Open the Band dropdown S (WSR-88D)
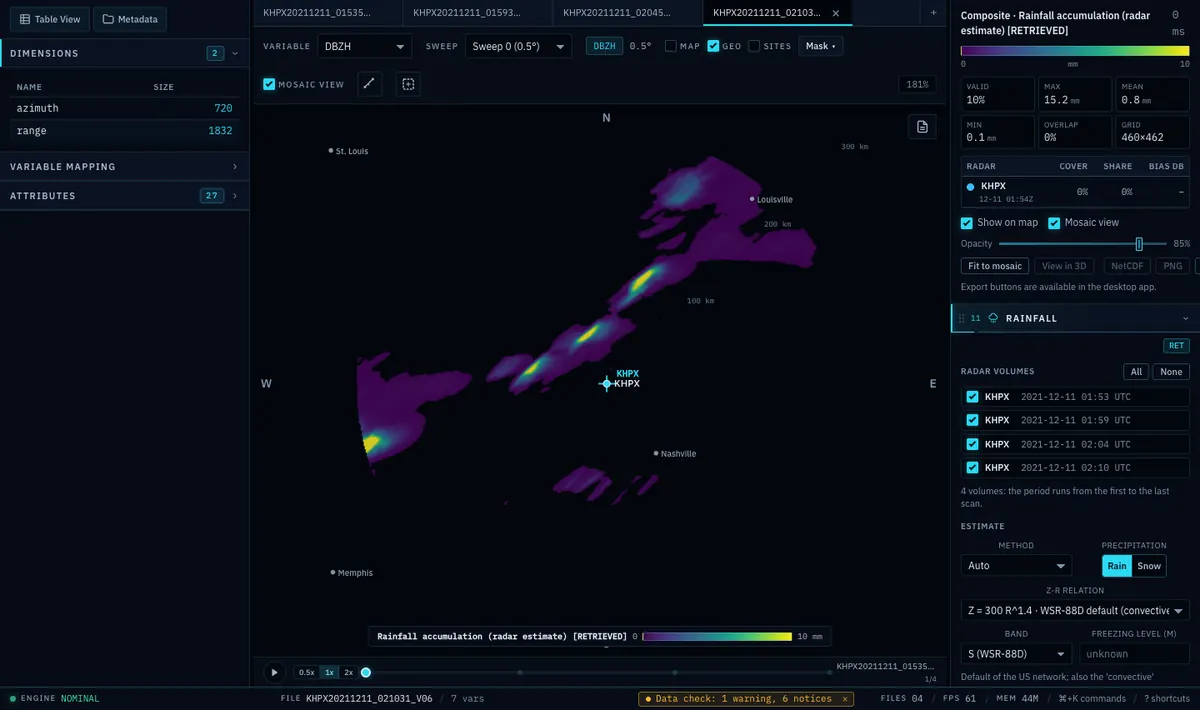1200x710 pixels. tap(1016, 654)
